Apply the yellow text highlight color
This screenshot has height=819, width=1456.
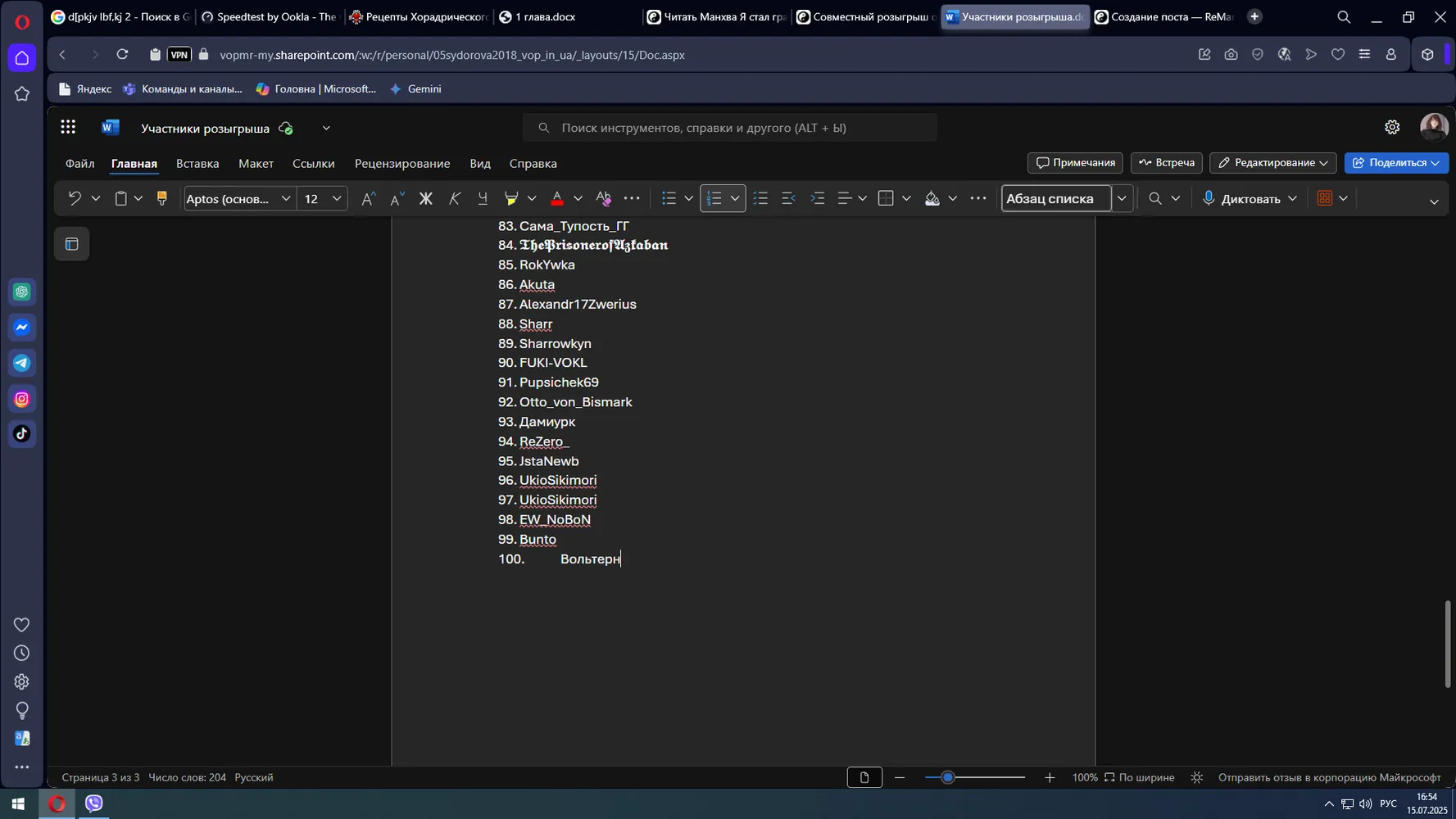click(x=511, y=198)
